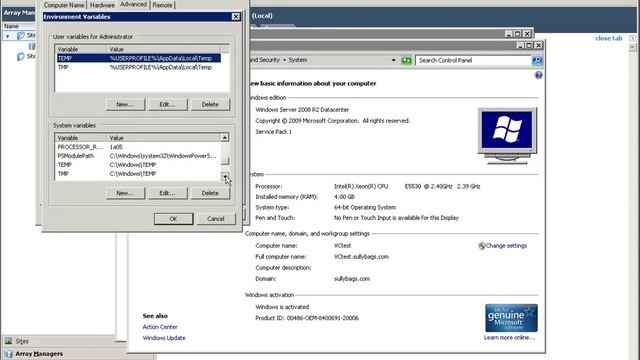This screenshot has height=360, width=640.
Task: Click the Value column header in User variables
Action: (163, 49)
